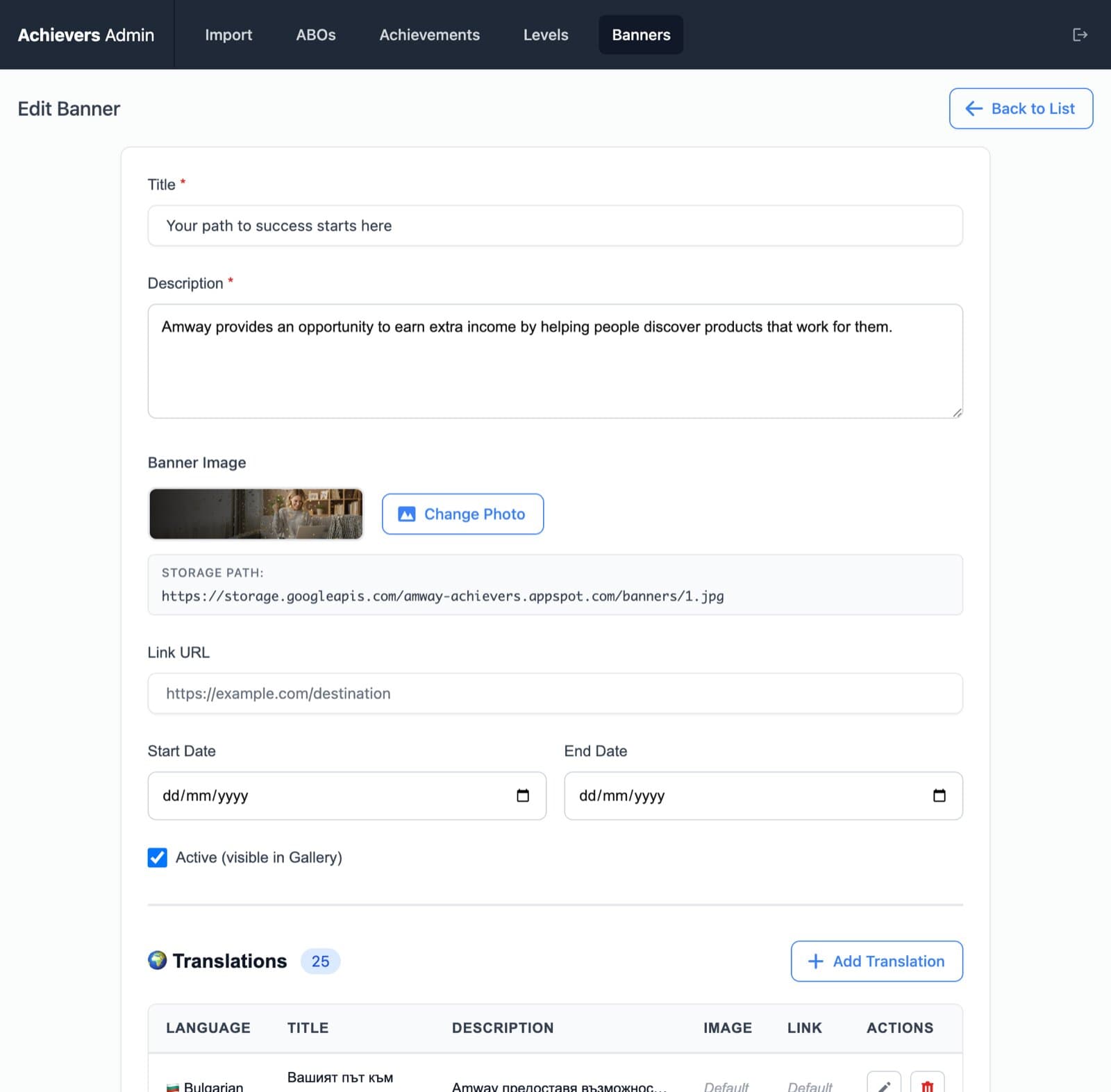Click the Change Photo button
Screen dimensions: 1111x1092
point(462,514)
